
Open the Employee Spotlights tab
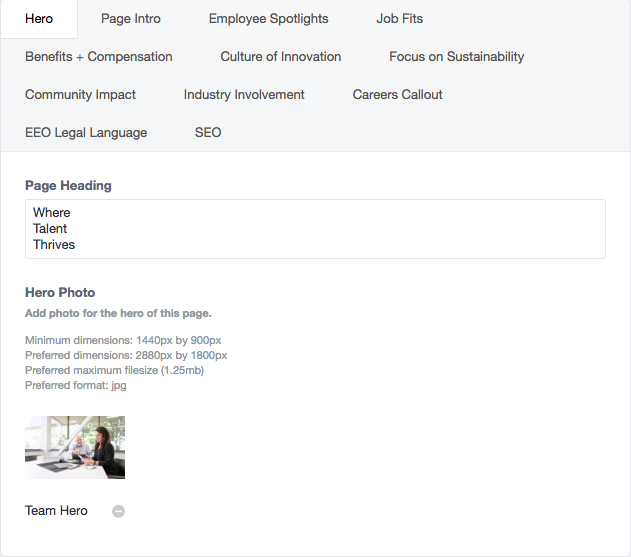[268, 19]
